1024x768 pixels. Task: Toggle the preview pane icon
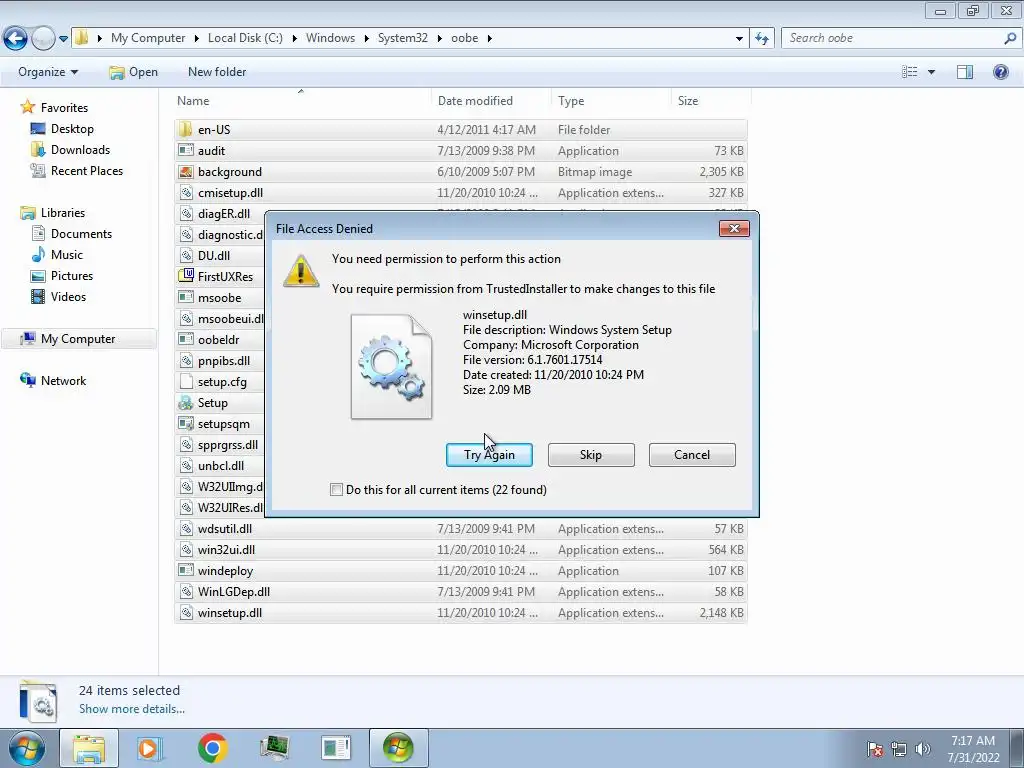(965, 72)
